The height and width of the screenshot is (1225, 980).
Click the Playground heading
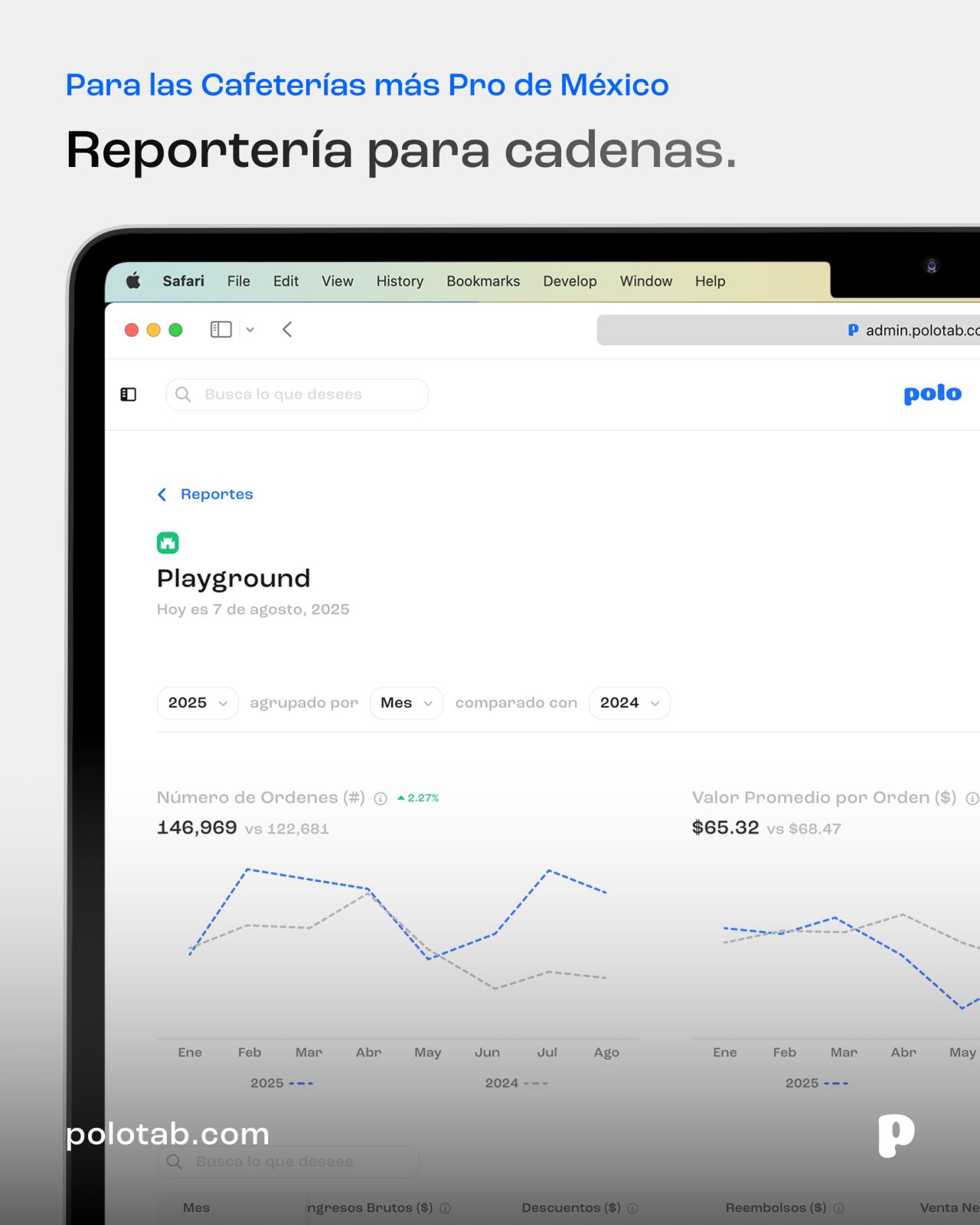234,579
